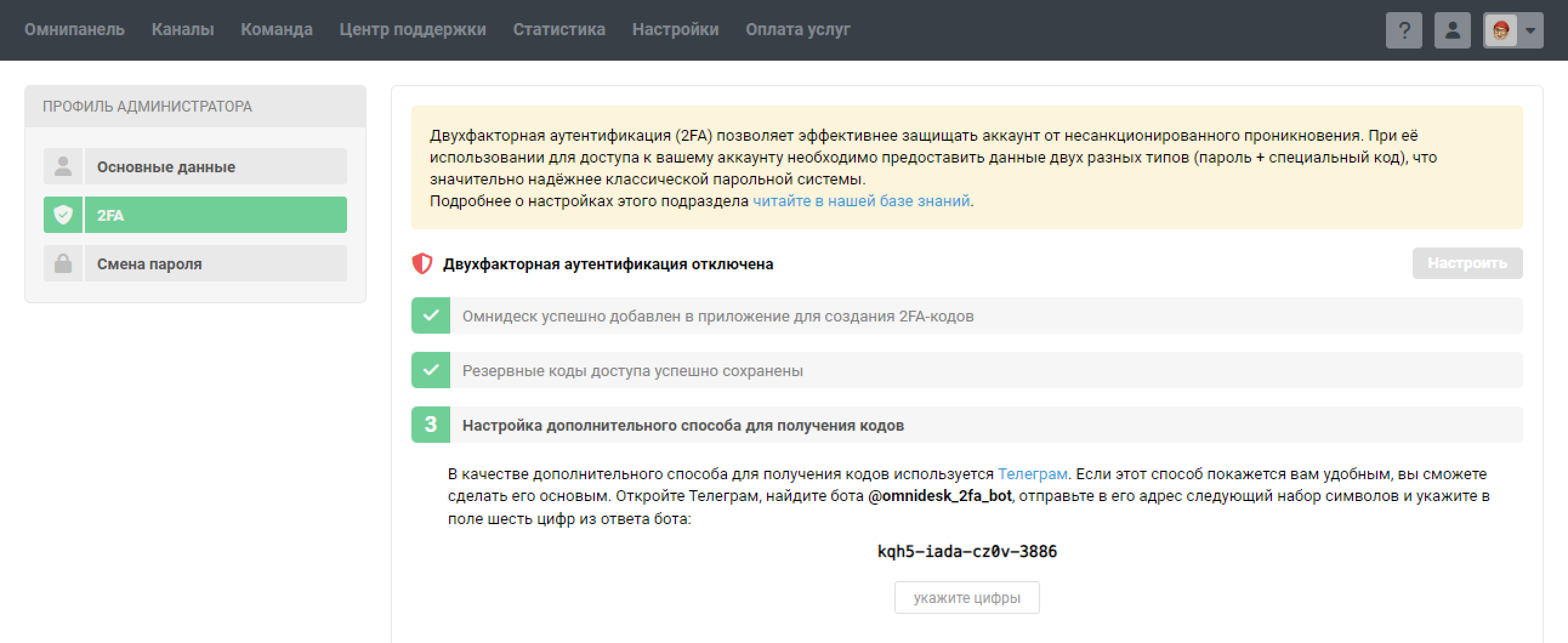Viewport: 1568px width, 643px height.
Task: Click the lock icon beside Смена пароля
Action: point(63,263)
